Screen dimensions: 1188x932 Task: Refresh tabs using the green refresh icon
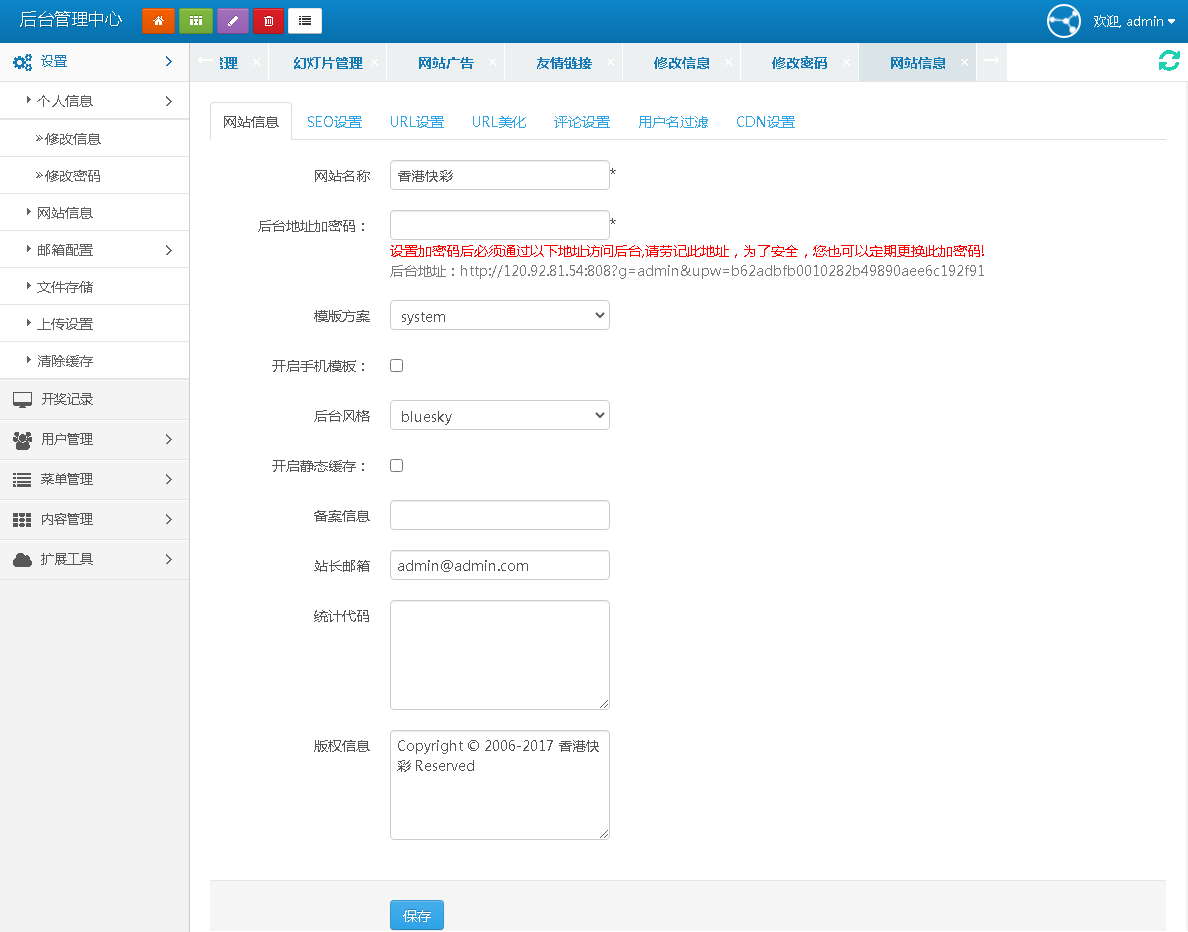(x=1168, y=60)
